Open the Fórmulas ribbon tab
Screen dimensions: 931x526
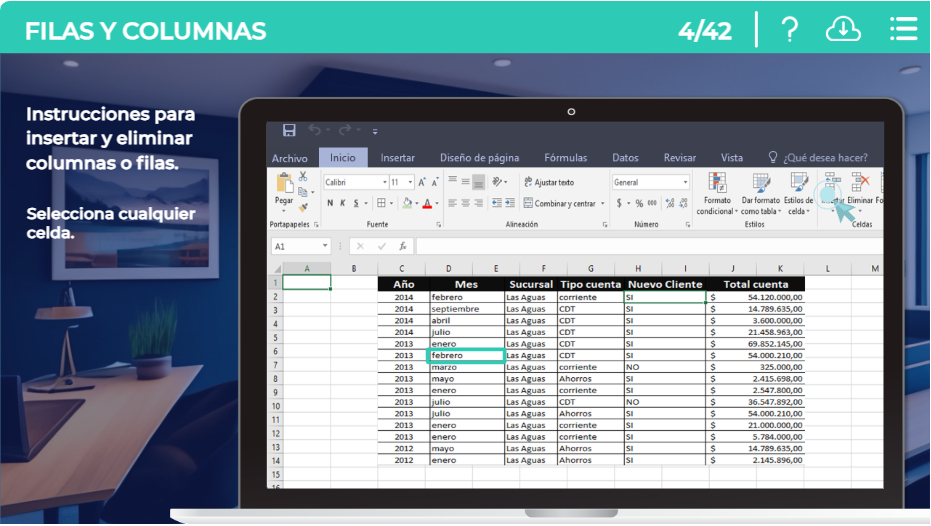tap(566, 158)
